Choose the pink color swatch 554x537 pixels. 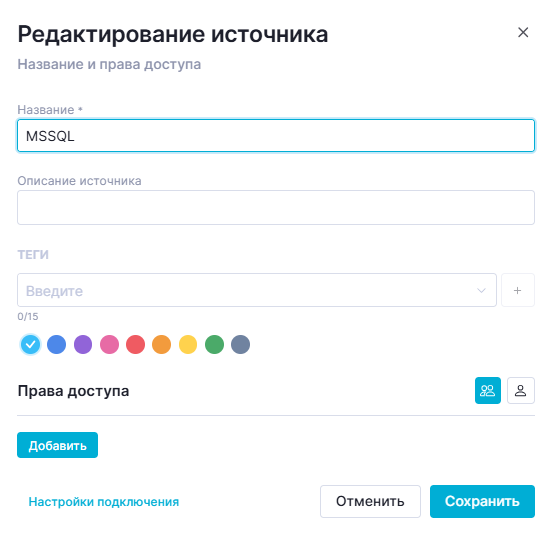click(x=109, y=344)
